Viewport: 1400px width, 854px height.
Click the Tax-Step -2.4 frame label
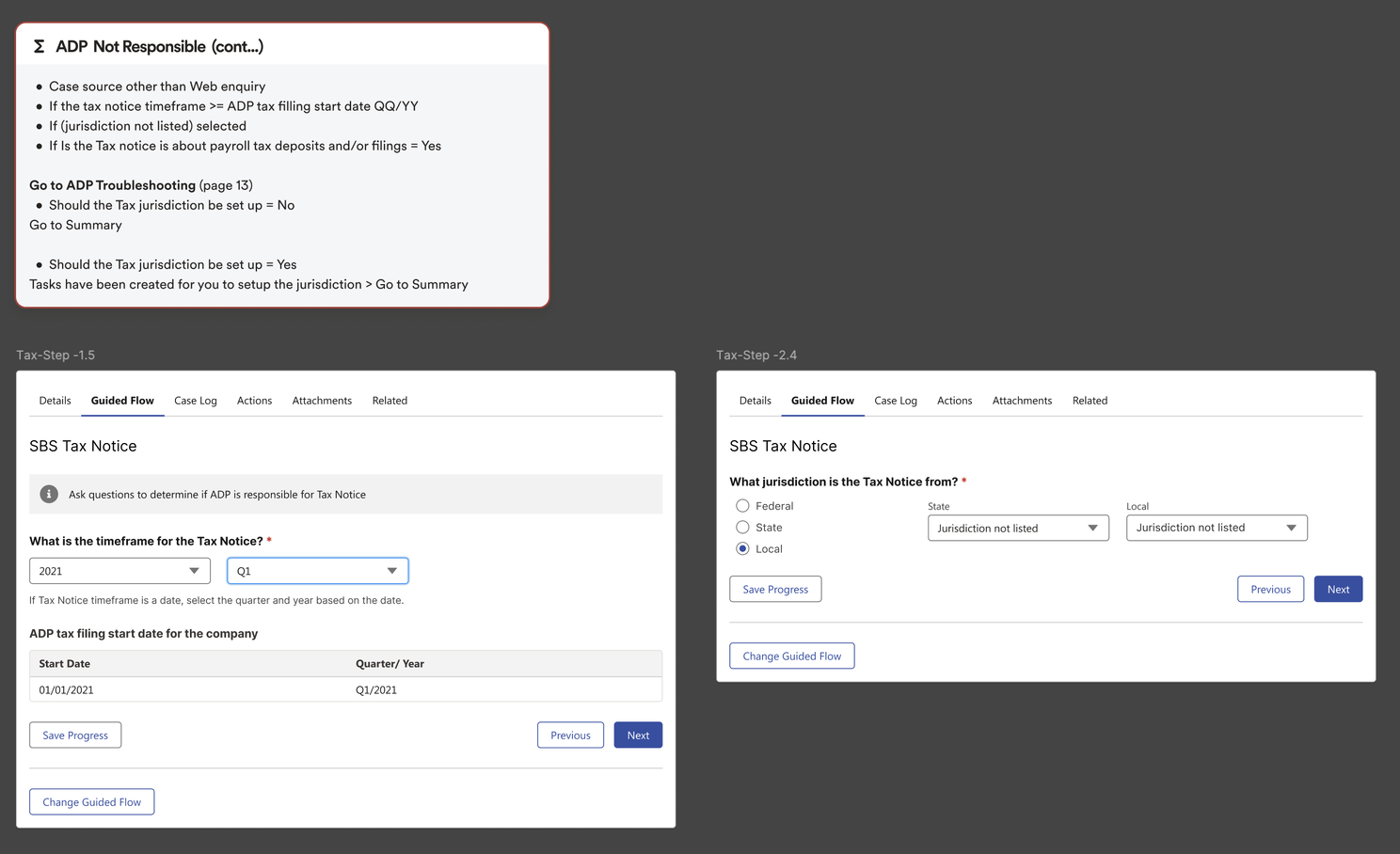point(756,356)
